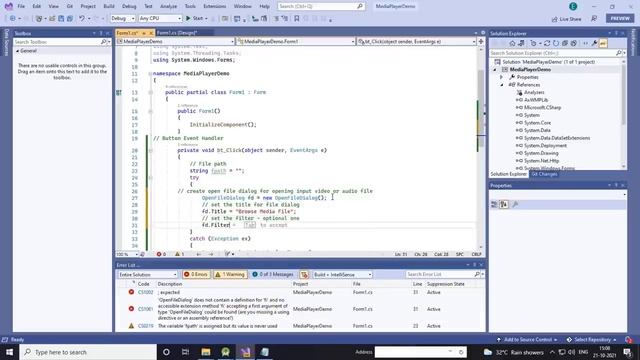Screen dimensions: 640x360
Task: Open the Debug menu
Action: (x=129, y=7)
